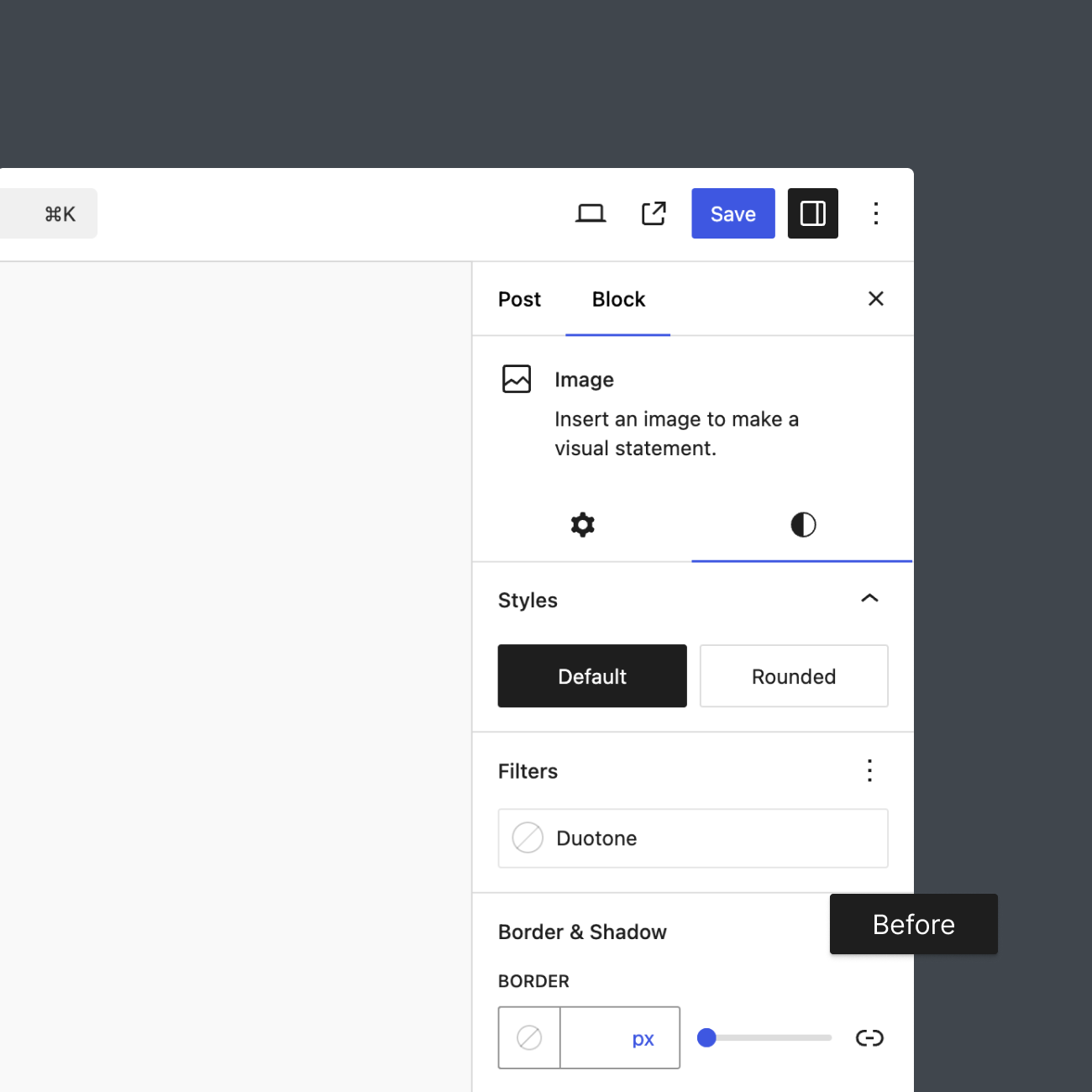Choose the Default image style

(x=592, y=676)
